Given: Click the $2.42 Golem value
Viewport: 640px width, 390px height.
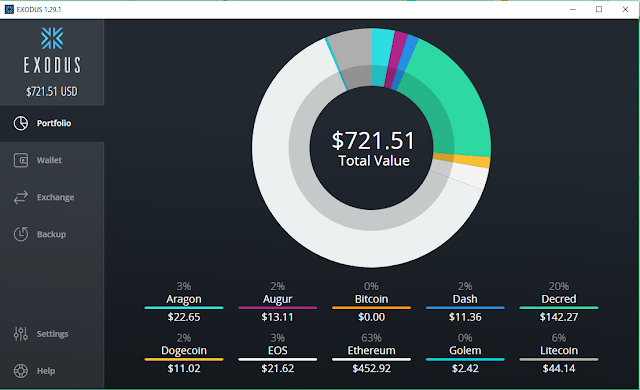Looking at the screenshot, I should 465,368.
